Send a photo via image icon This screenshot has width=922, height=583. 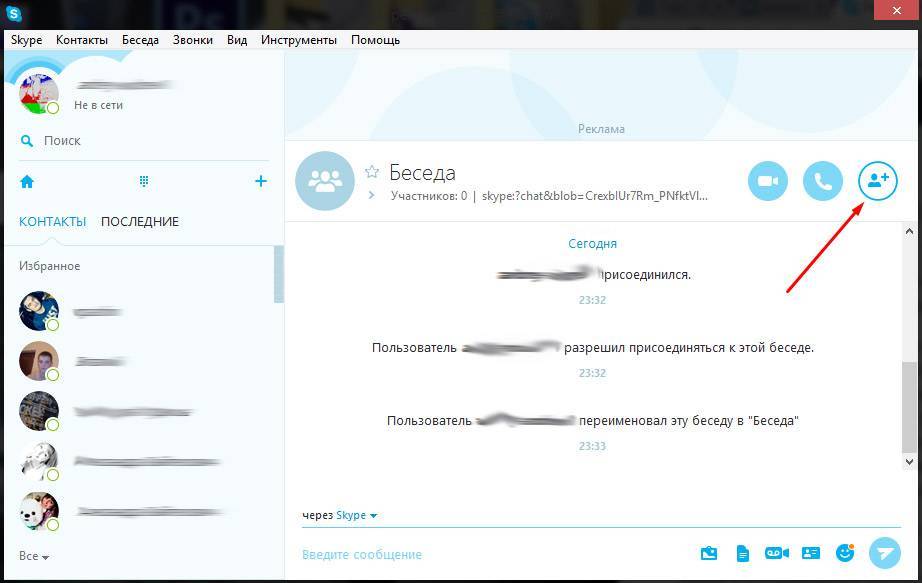[709, 553]
